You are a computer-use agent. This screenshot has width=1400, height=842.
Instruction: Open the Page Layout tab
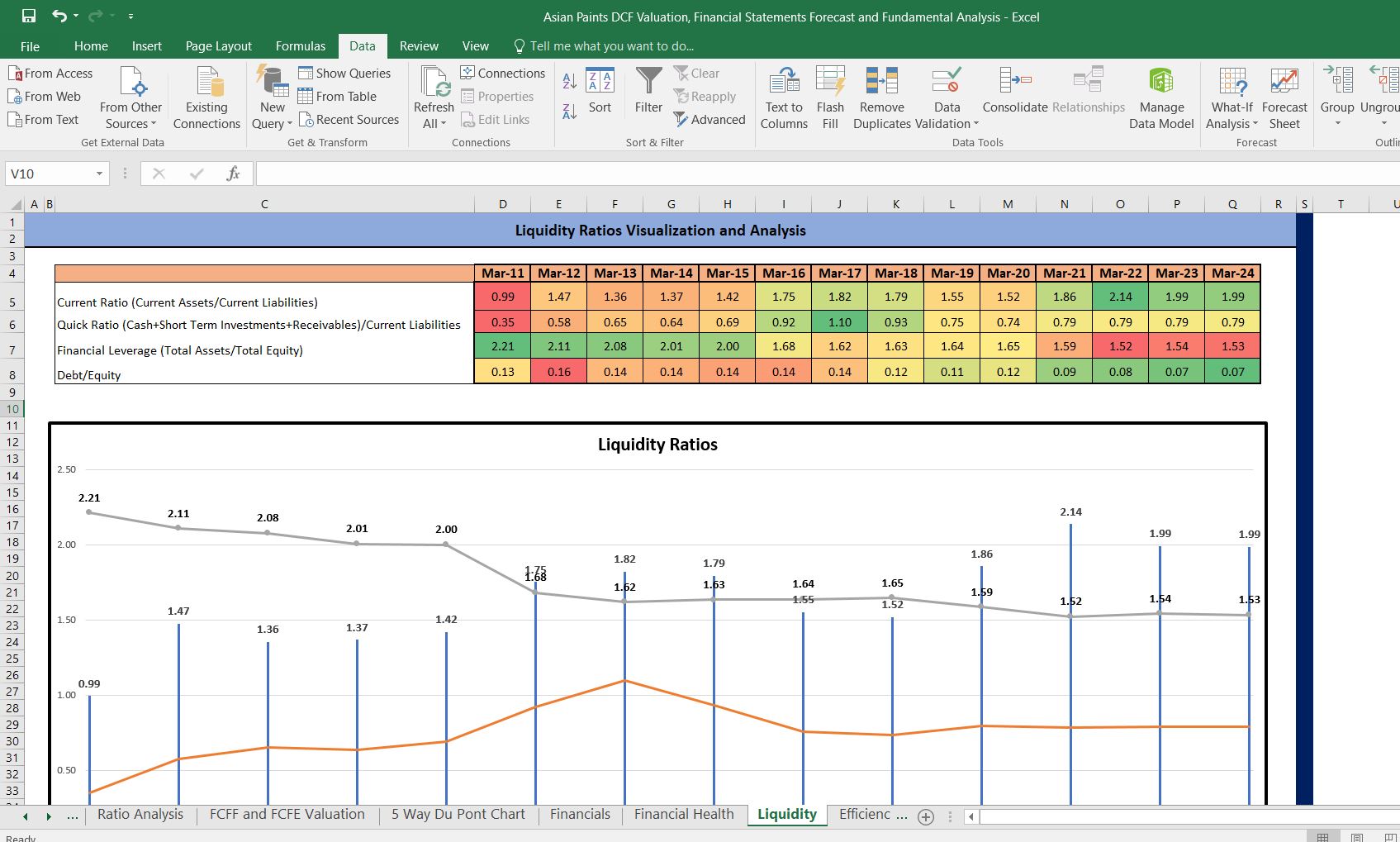coord(219,46)
